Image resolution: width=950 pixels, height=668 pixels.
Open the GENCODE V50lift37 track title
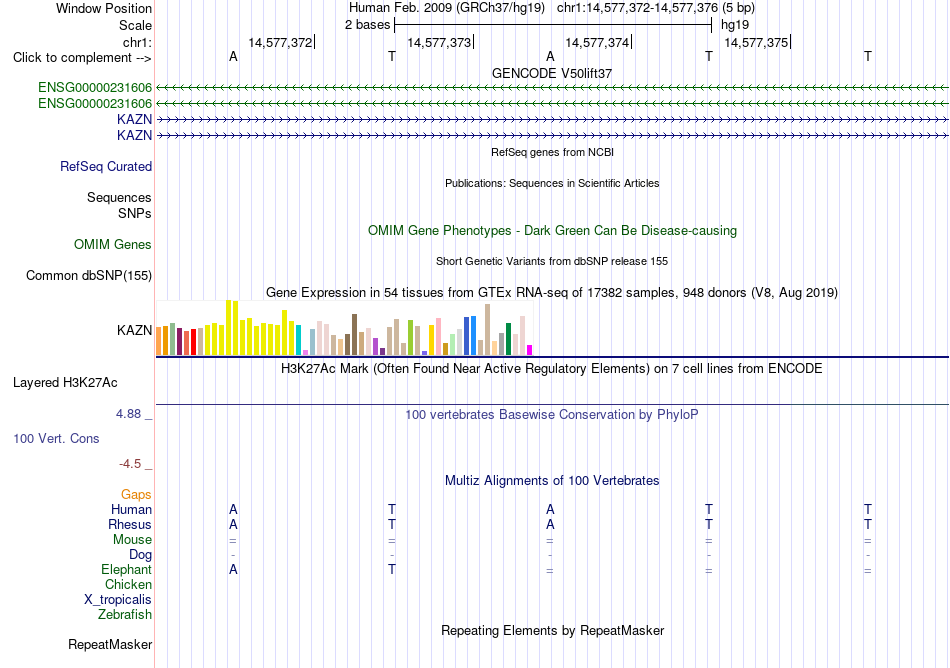(x=552, y=73)
